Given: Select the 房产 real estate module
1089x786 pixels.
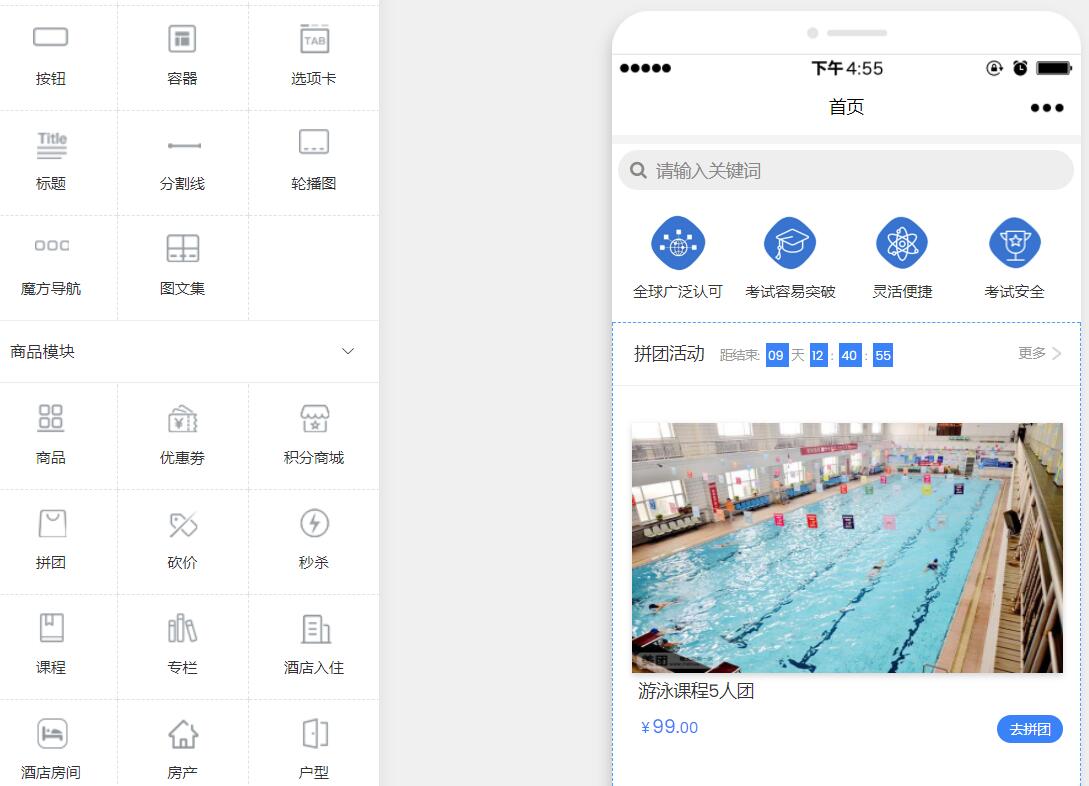Looking at the screenshot, I should coord(183,746).
